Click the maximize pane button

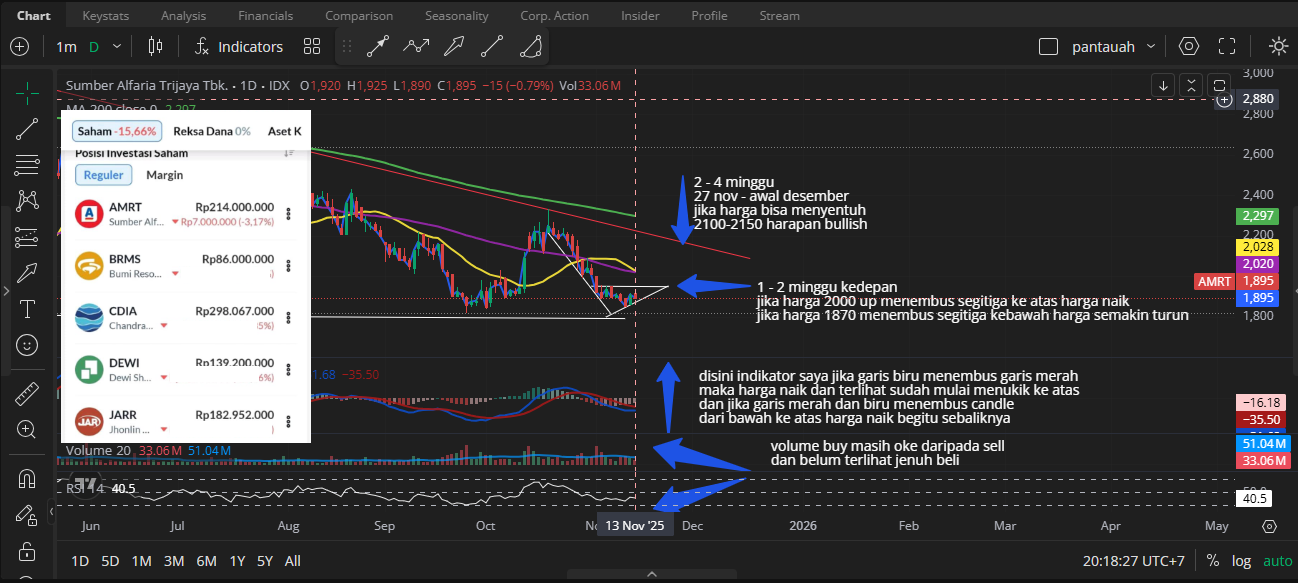pyautogui.click(x=1219, y=86)
